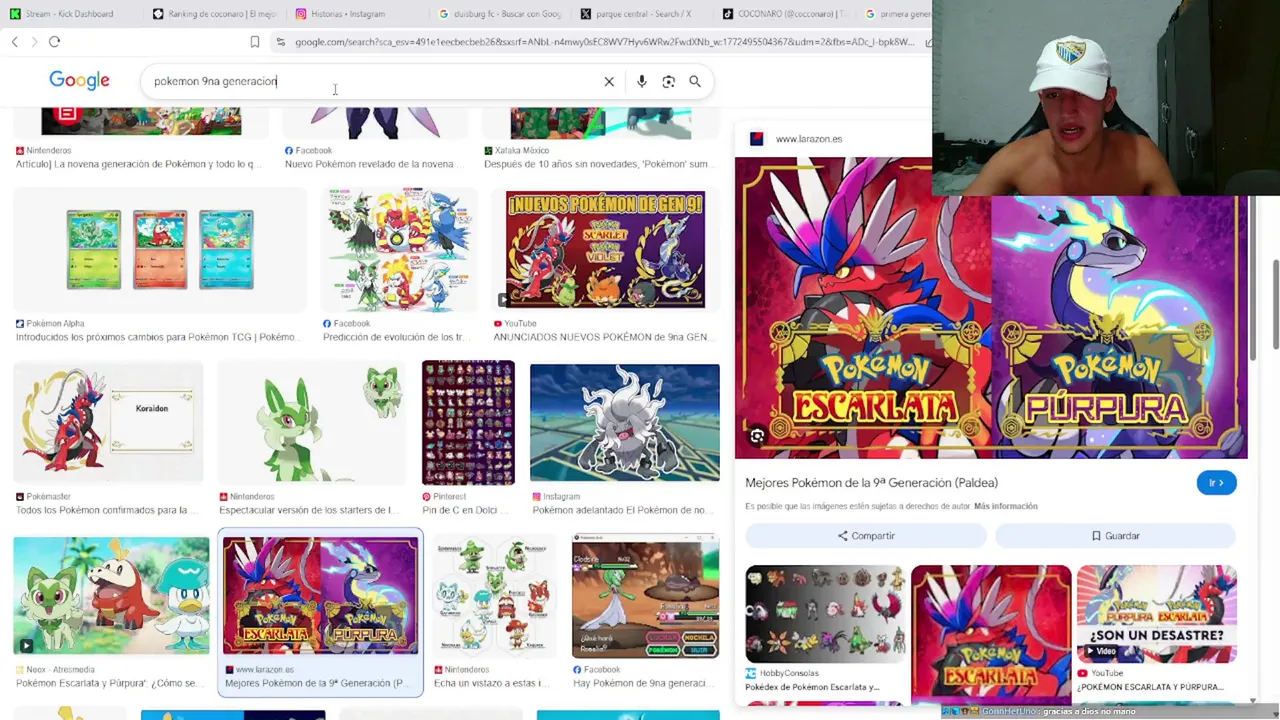Click the browser back arrow
This screenshot has width=1280, height=720.
(15, 42)
